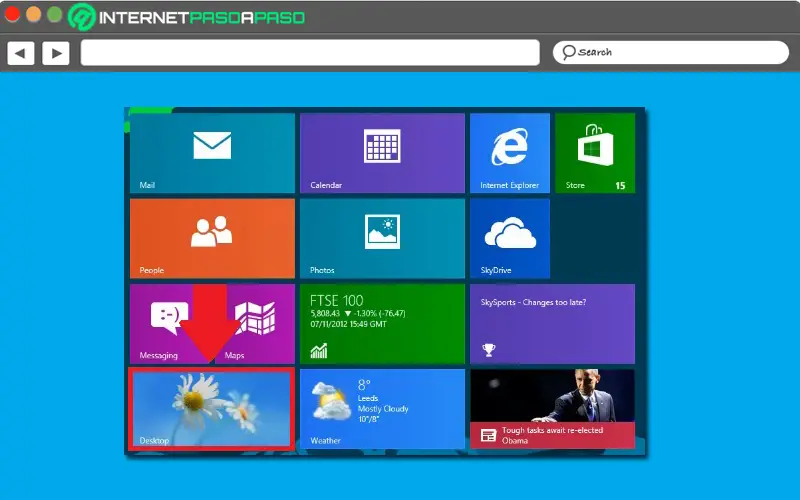This screenshot has width=800, height=500.
Task: Open the People tile
Action: tap(212, 238)
